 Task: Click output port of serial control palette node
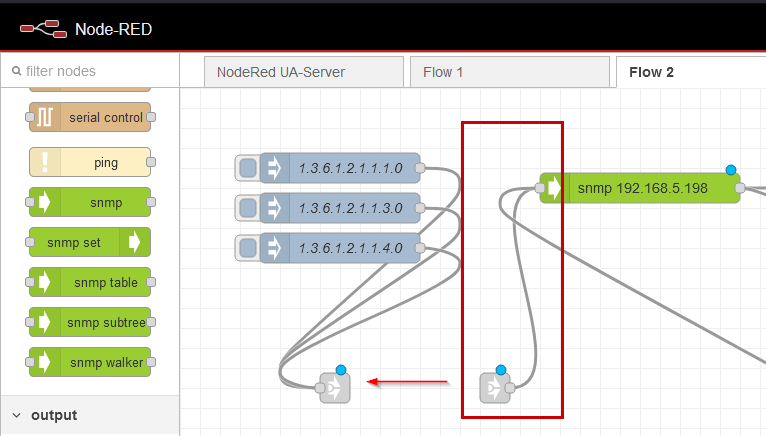coord(151,117)
